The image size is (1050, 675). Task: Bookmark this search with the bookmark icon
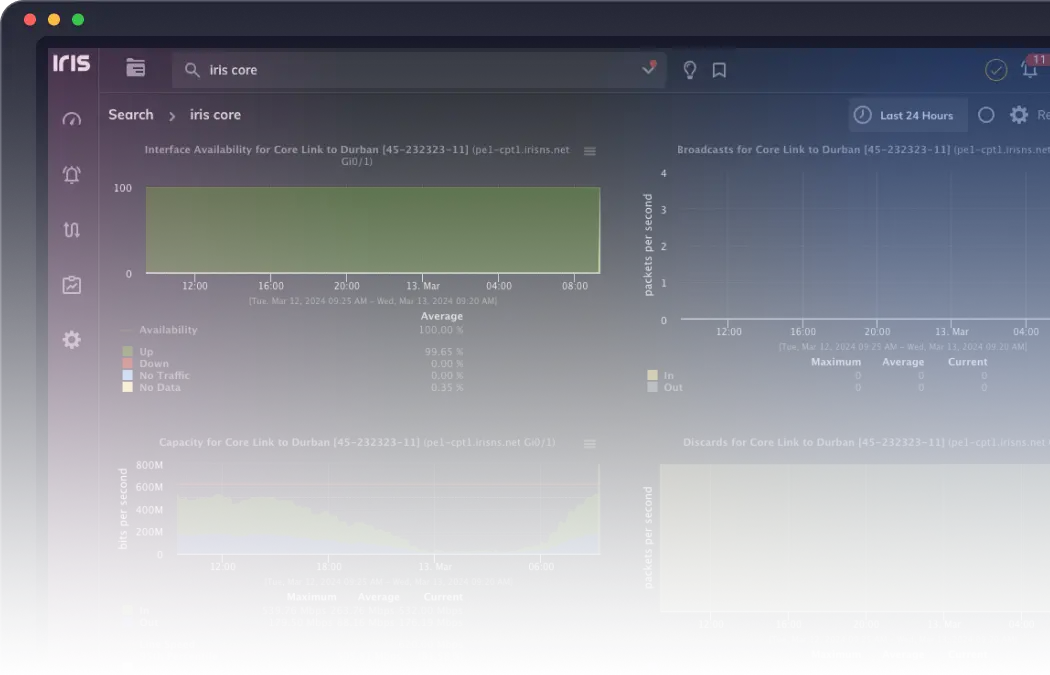[x=719, y=70]
